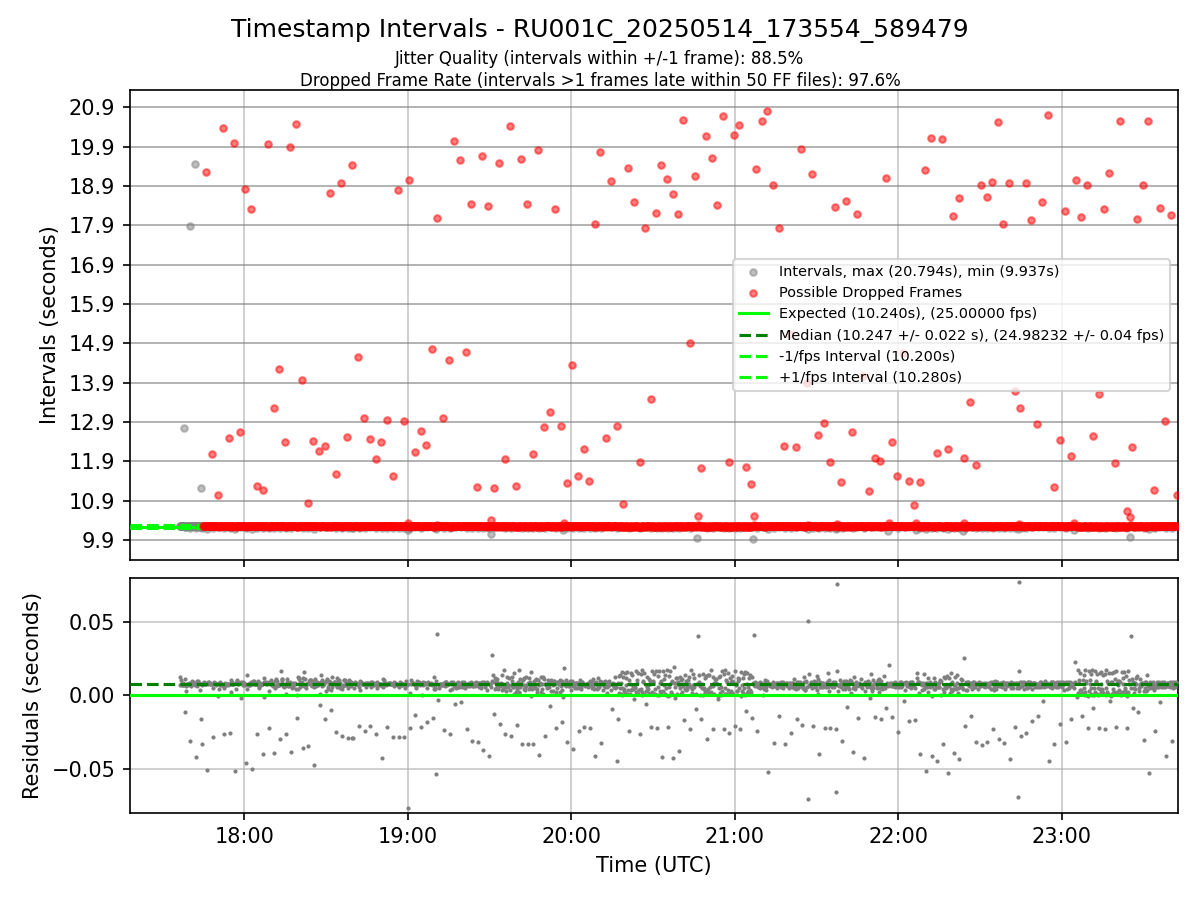Click legend entry starting 'Median (10.247 +/- 0.022 s)'

(x=971, y=334)
